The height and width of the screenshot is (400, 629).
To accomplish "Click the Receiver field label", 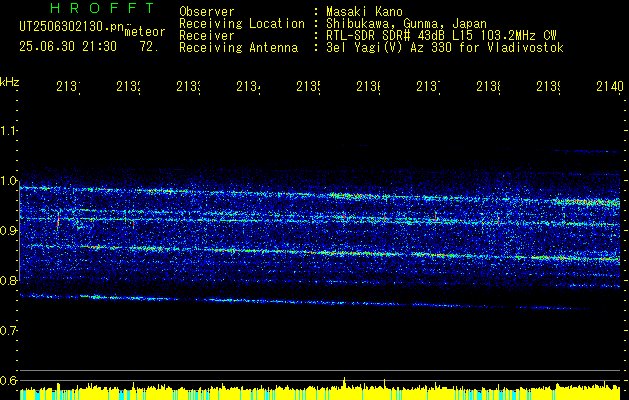I will pos(207,36).
